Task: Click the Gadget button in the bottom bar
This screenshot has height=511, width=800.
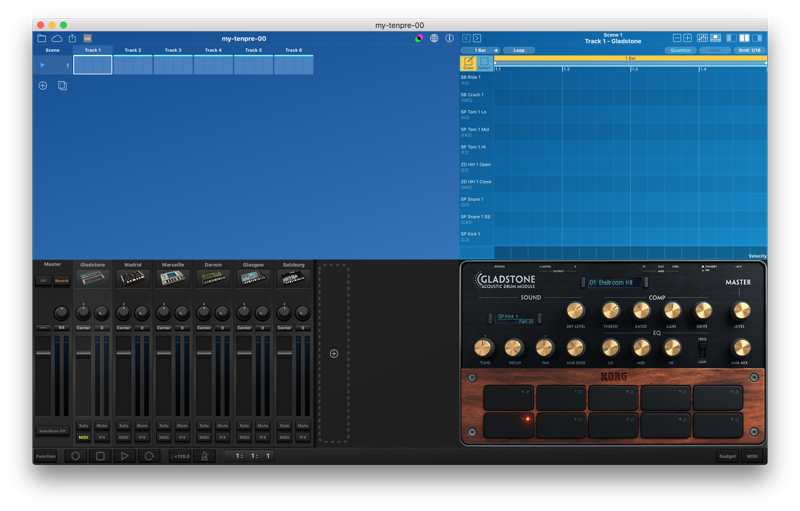Action: 728,456
